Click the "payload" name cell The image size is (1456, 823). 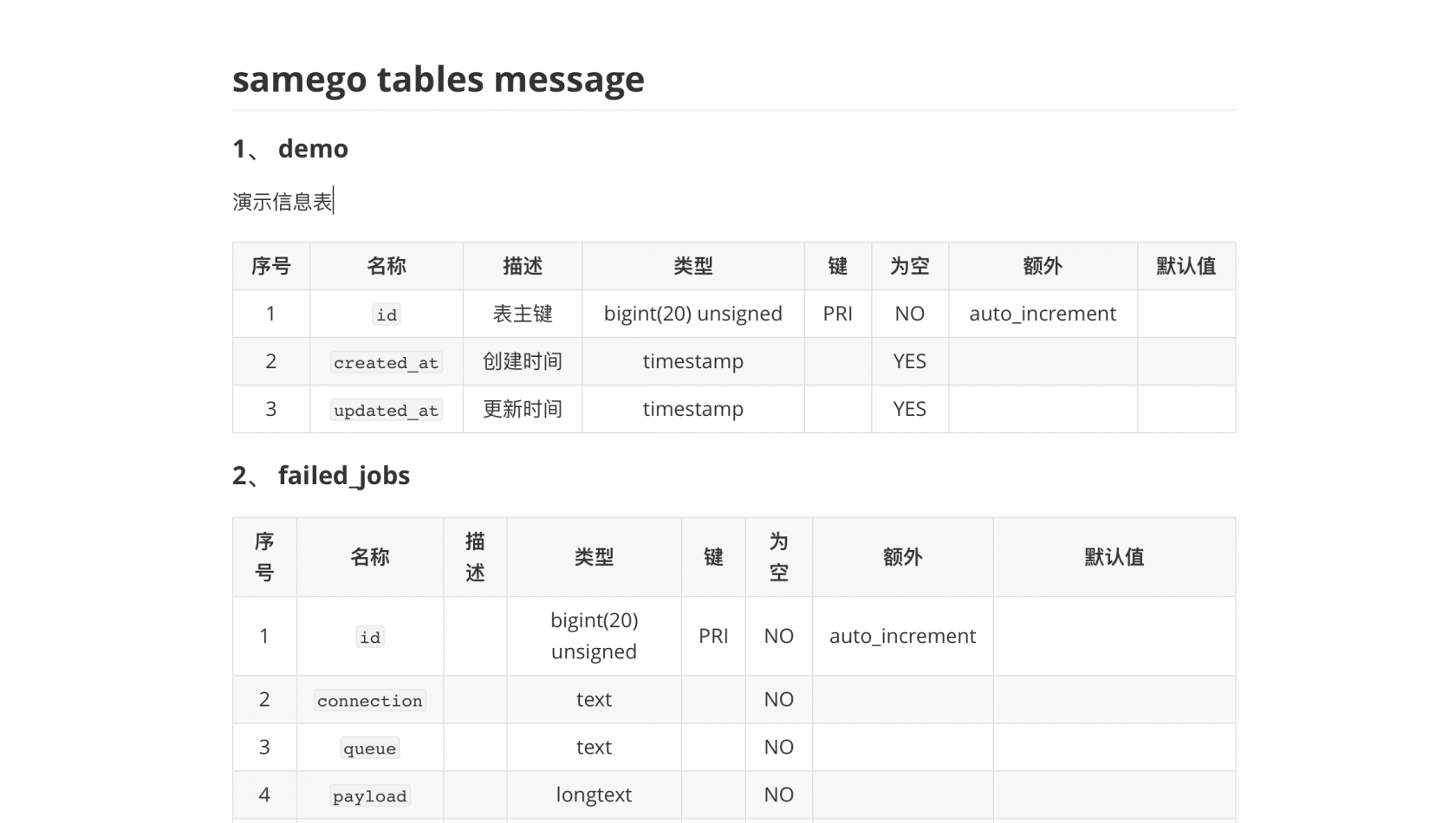(x=370, y=795)
